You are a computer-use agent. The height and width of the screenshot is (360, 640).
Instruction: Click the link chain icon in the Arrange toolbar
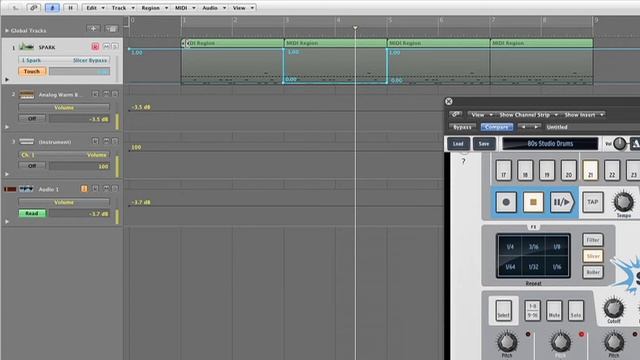(34, 7)
